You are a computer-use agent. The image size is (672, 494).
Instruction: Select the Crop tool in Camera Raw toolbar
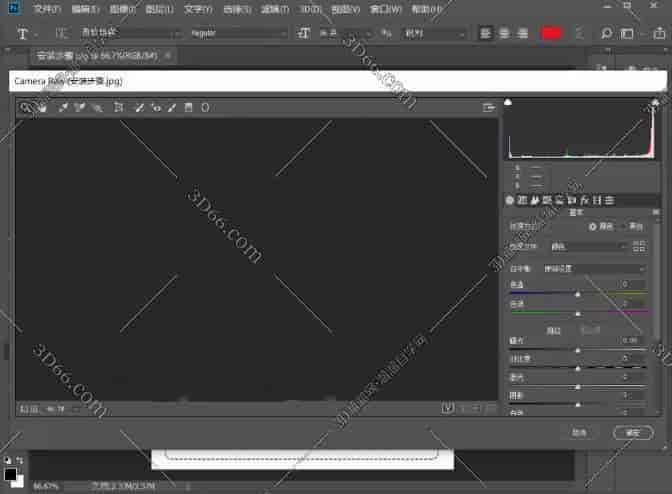coord(118,107)
